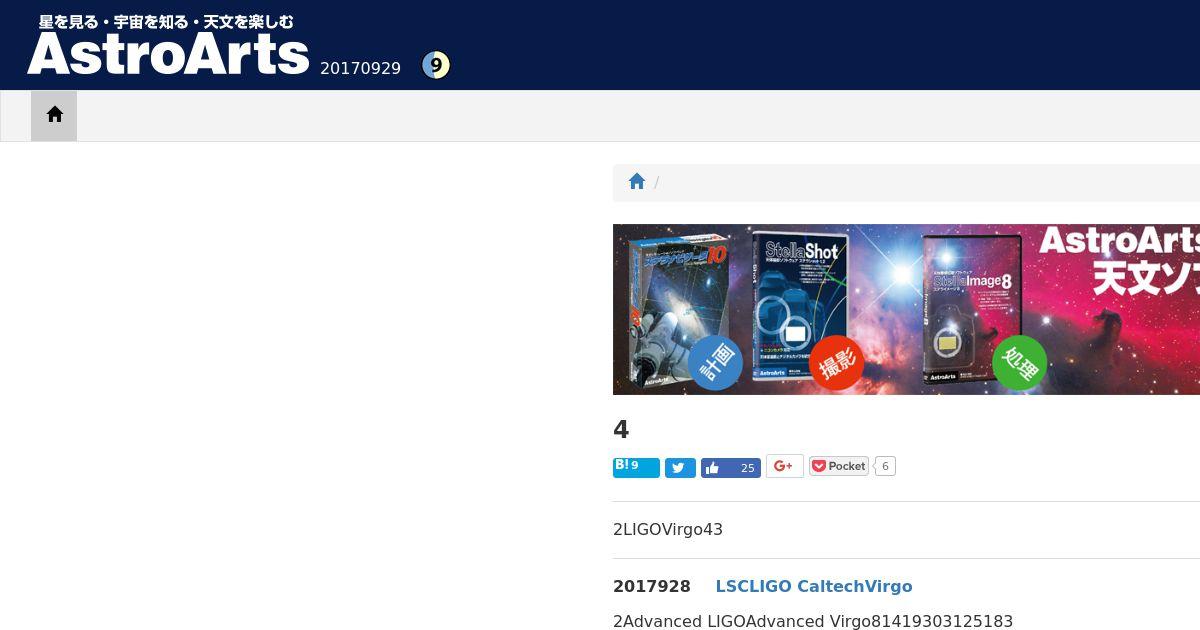This screenshot has height=630, width=1200.
Task: Share via Hatena Bookmark B! button
Action: 636,467
